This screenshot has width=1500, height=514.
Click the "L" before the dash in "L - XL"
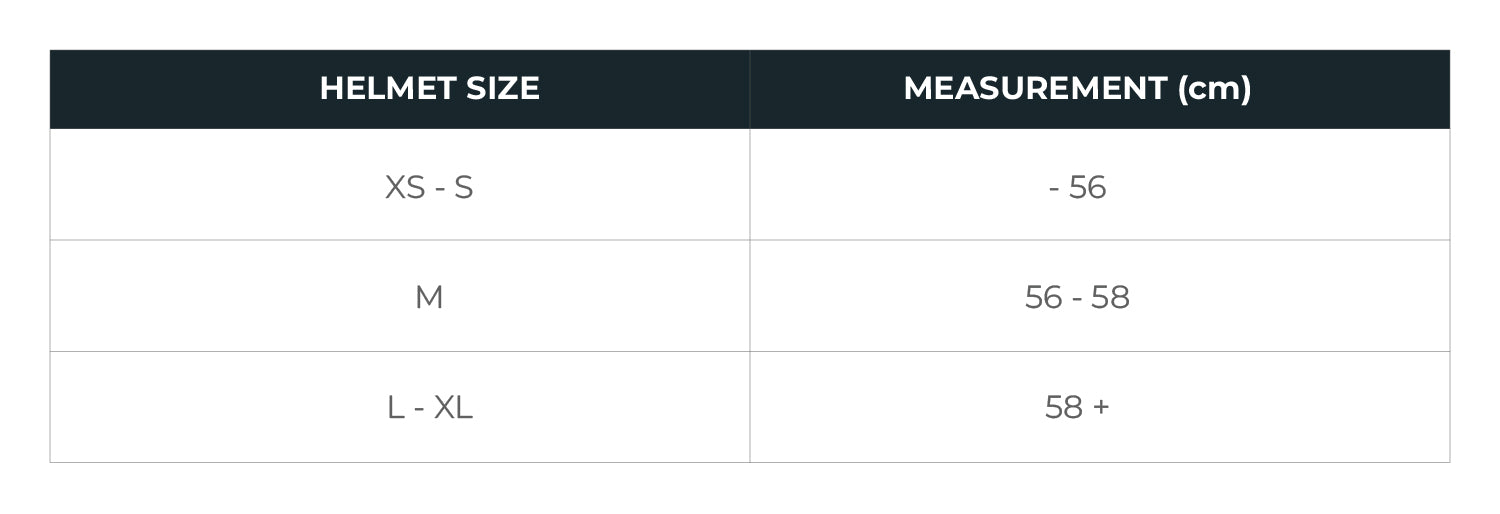[395, 407]
